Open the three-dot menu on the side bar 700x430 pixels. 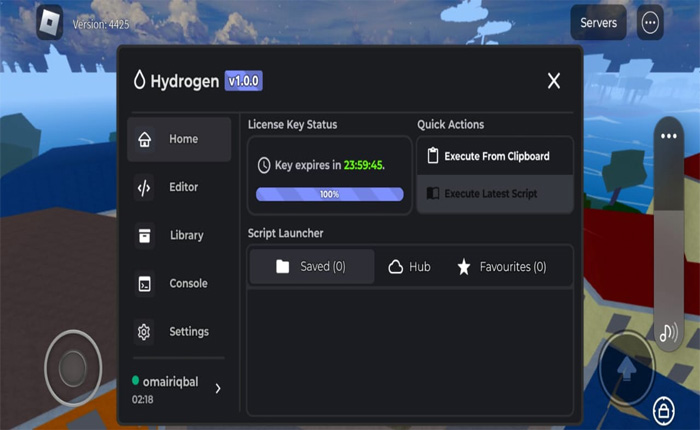669,136
